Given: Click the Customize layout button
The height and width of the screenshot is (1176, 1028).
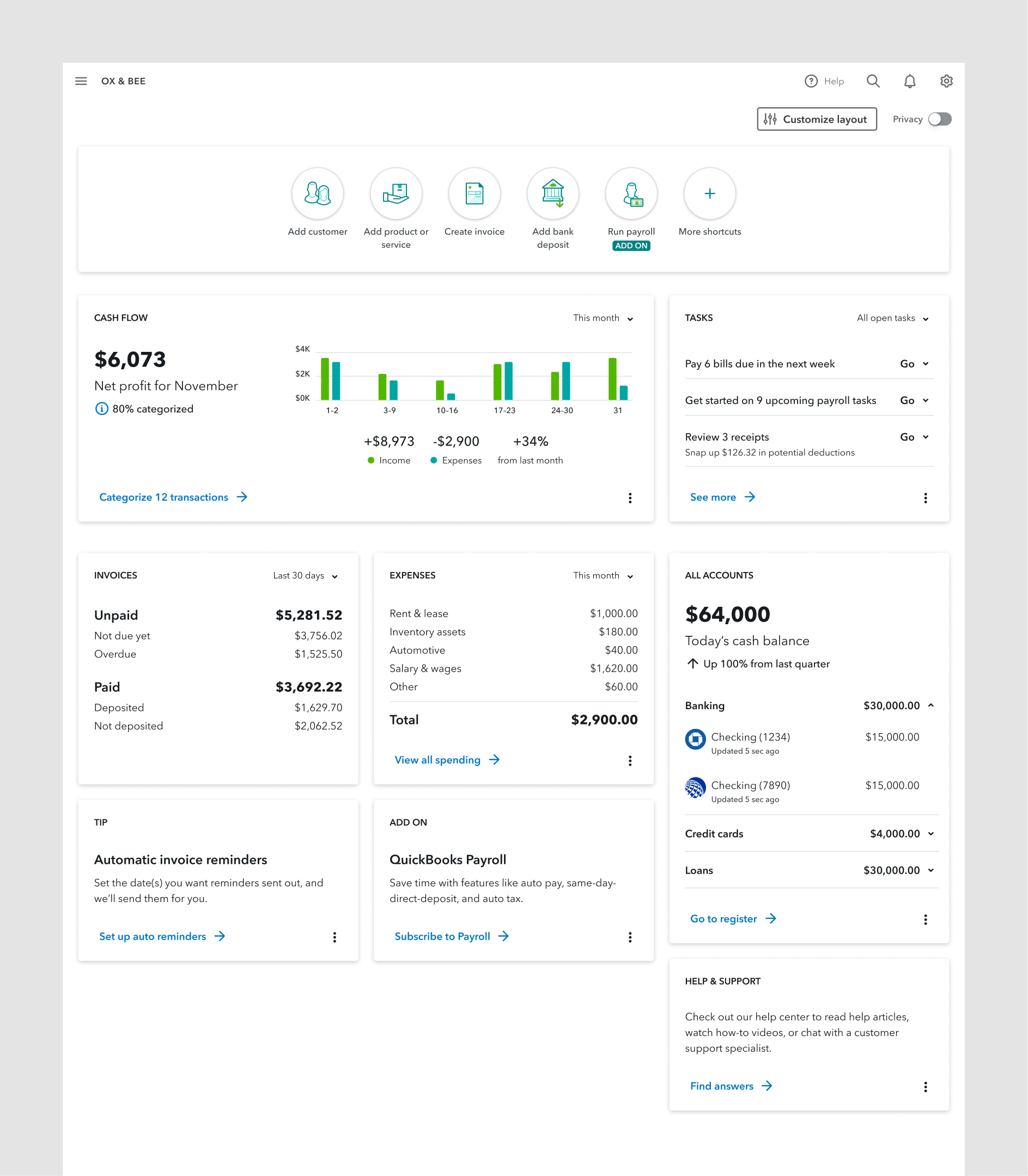Looking at the screenshot, I should tap(816, 119).
